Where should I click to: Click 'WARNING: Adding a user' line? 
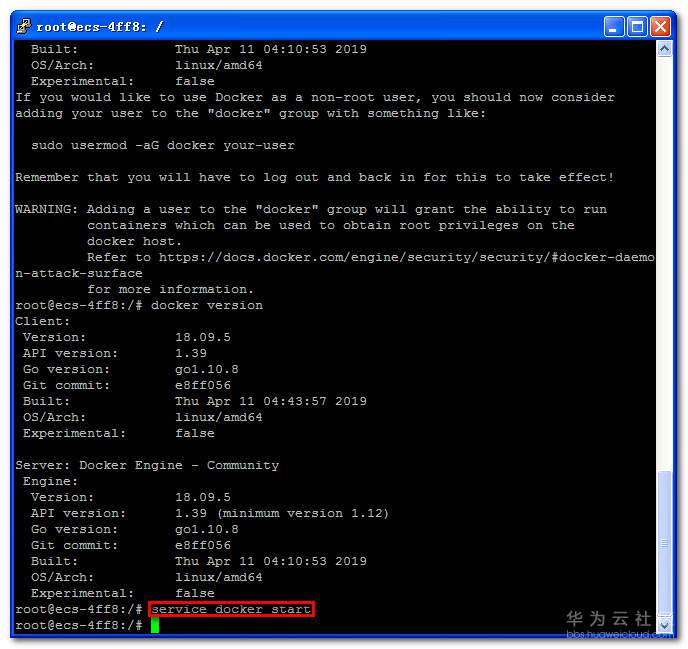click(311, 209)
